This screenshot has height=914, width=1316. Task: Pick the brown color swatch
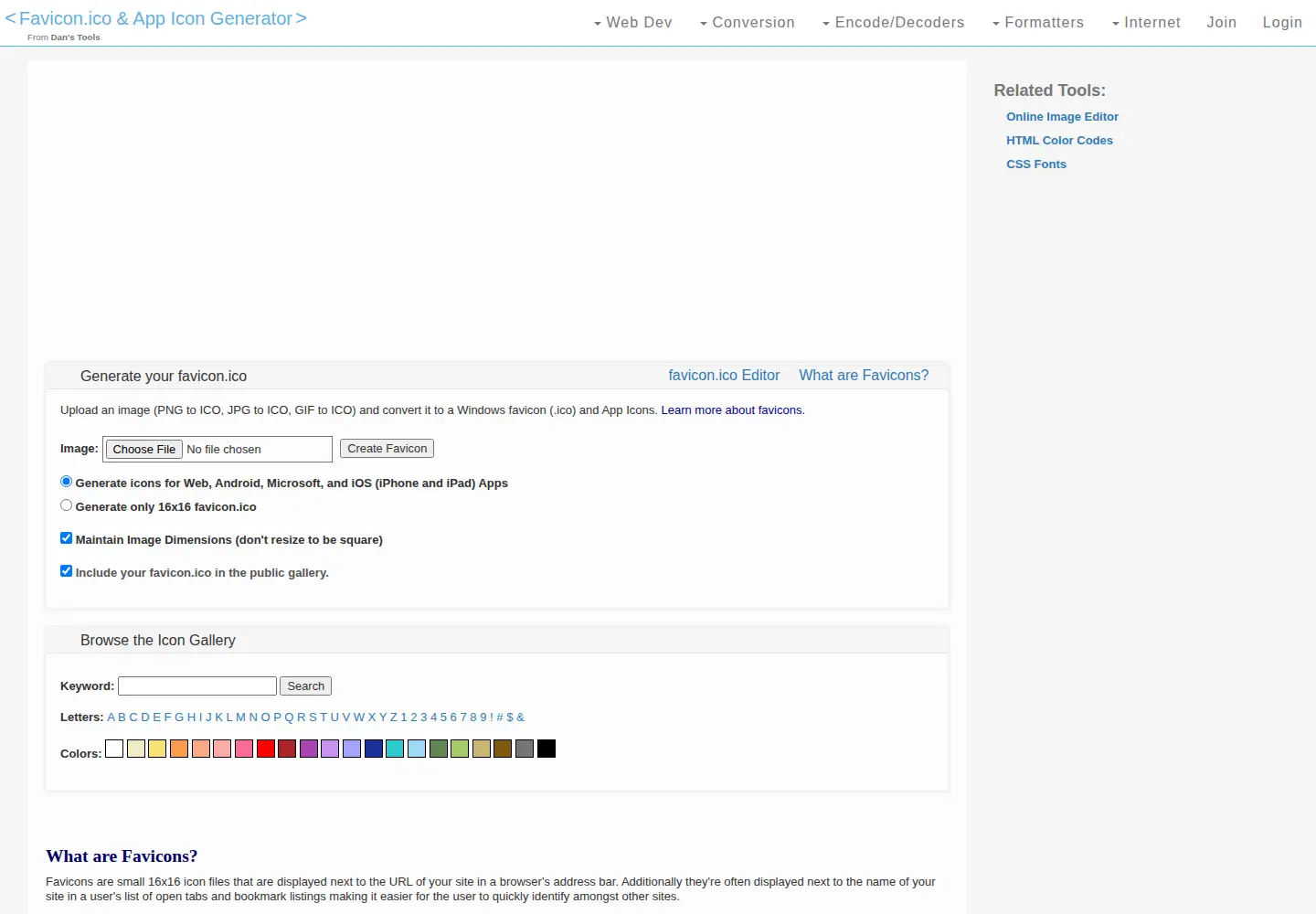coord(503,749)
